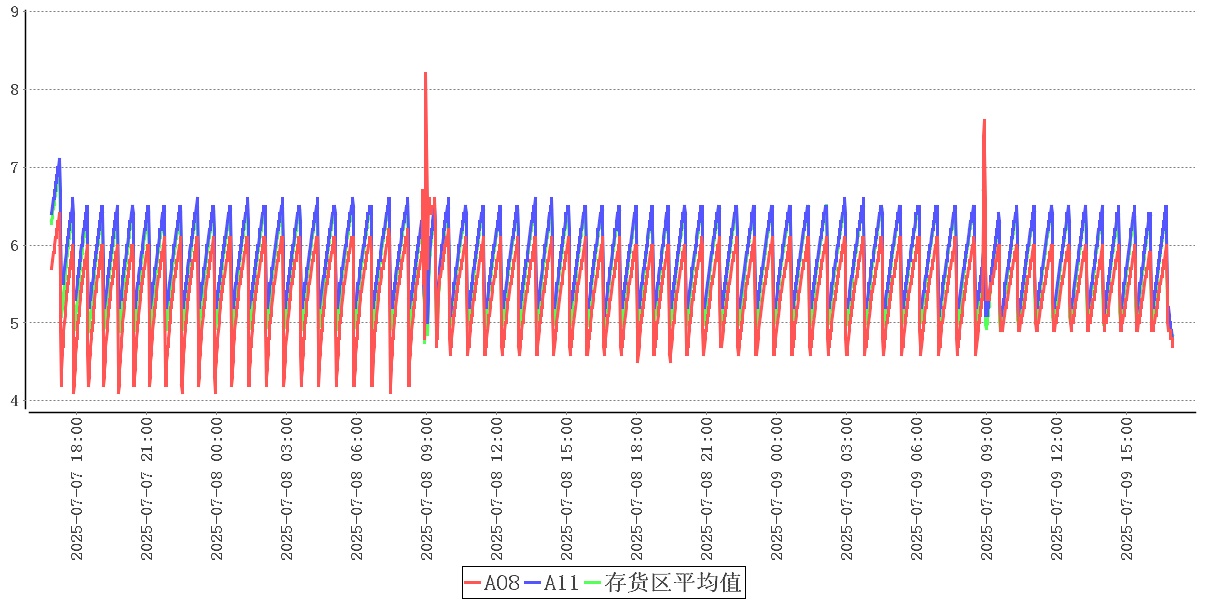Screen dimensions: 1207x600
Task: Select the 2025-07-07 18:00 time axis label
Action: pyautogui.click(x=77, y=489)
